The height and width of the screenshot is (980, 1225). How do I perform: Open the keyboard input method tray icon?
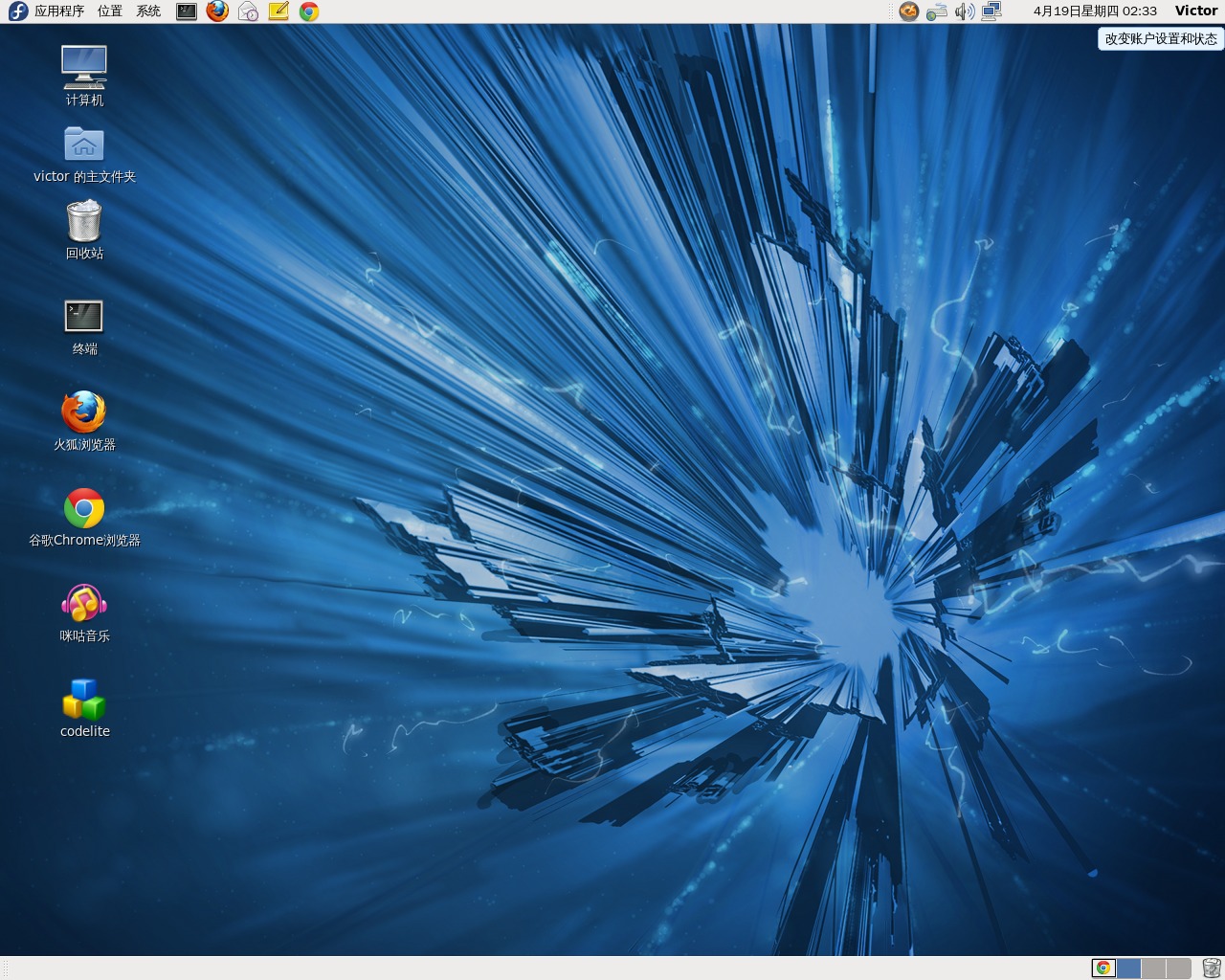(x=937, y=11)
